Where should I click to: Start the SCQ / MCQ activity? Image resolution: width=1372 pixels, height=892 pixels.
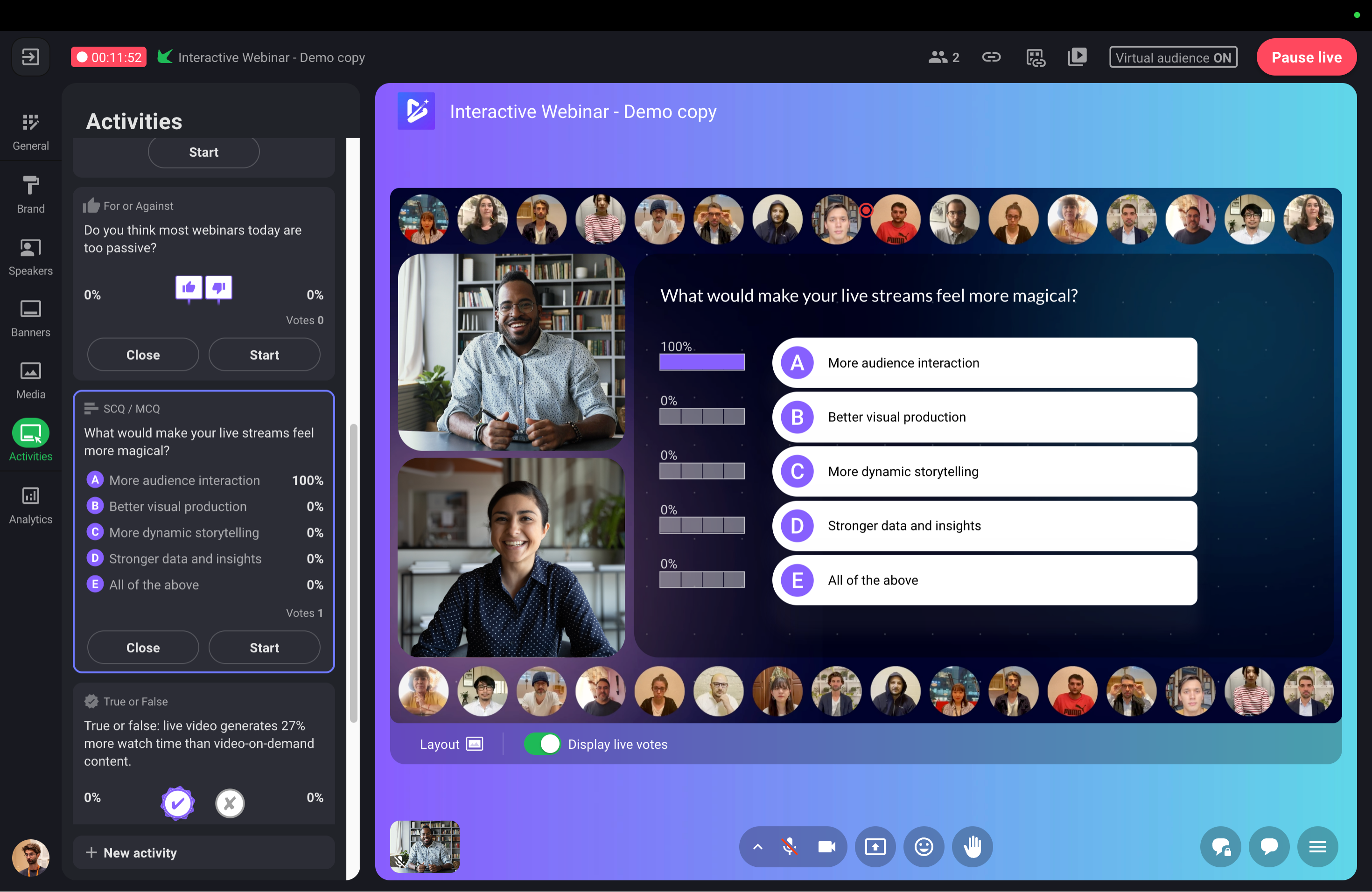coord(264,648)
